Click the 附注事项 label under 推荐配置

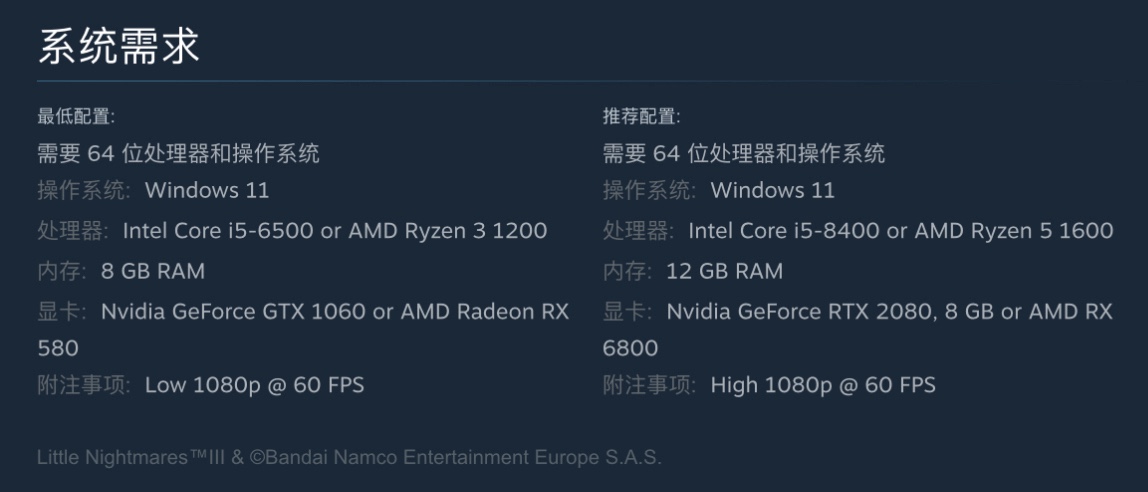coord(649,385)
